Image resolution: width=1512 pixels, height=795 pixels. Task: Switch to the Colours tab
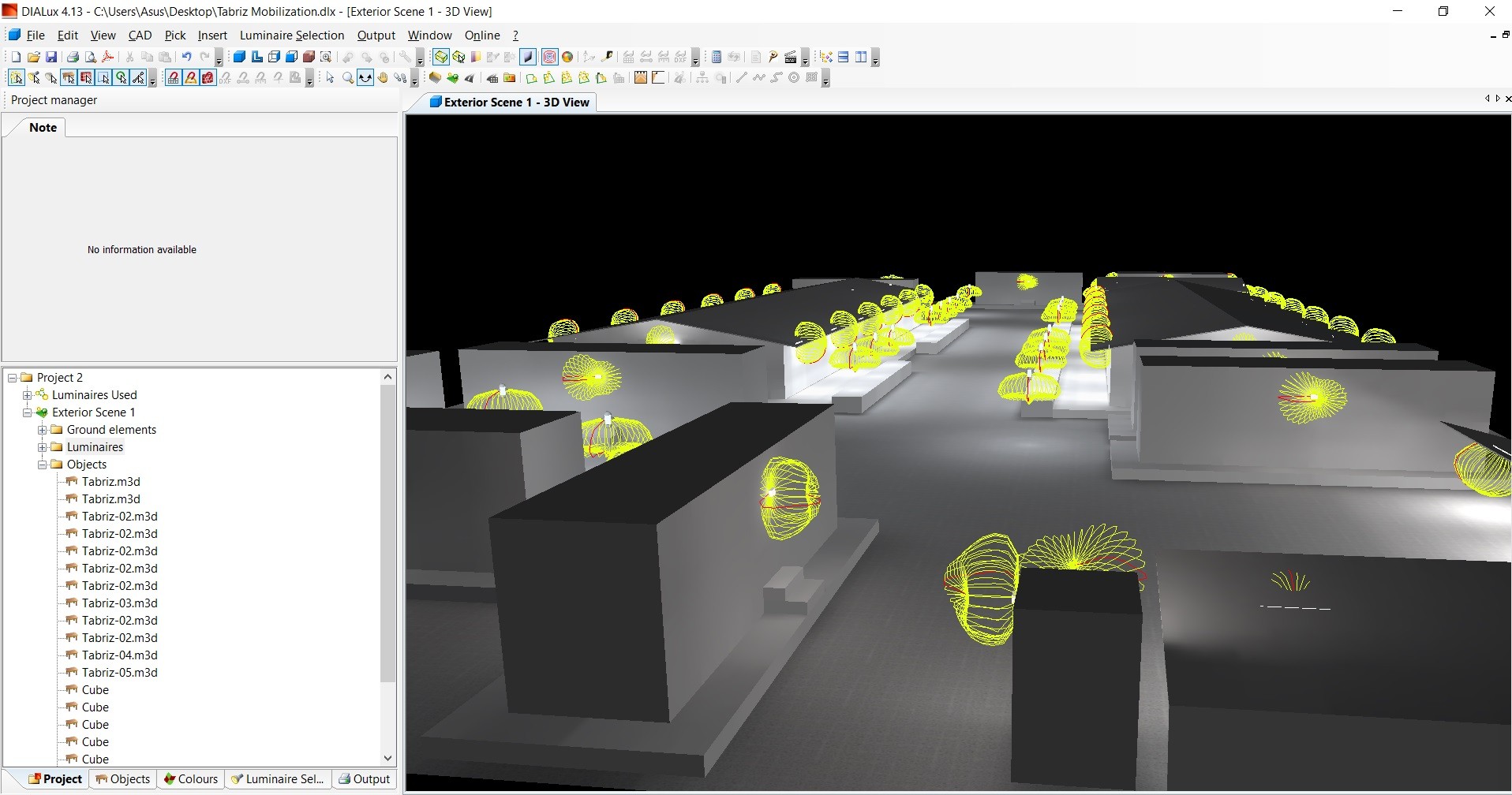pos(190,779)
